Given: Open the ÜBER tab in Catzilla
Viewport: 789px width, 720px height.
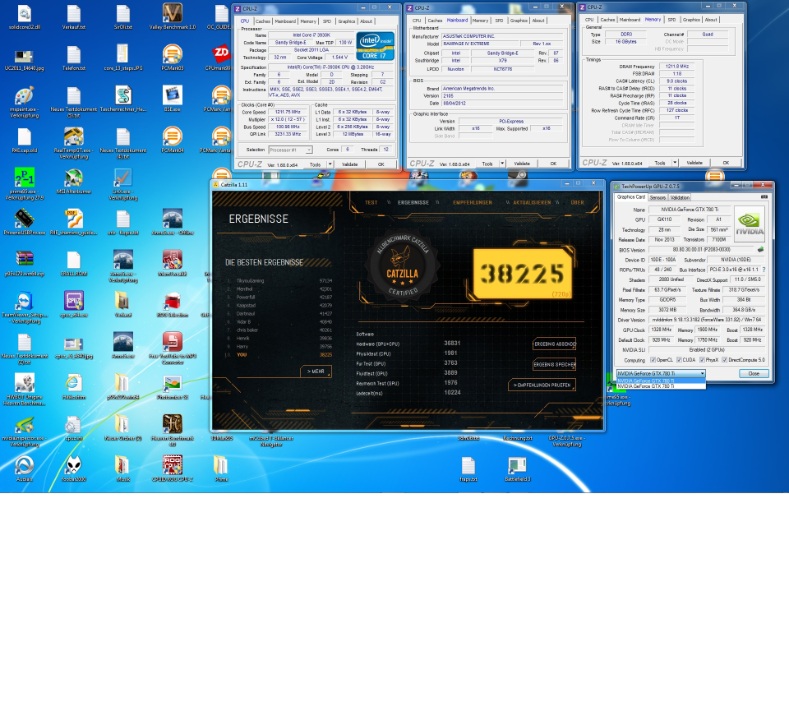Looking at the screenshot, I should pos(577,202).
